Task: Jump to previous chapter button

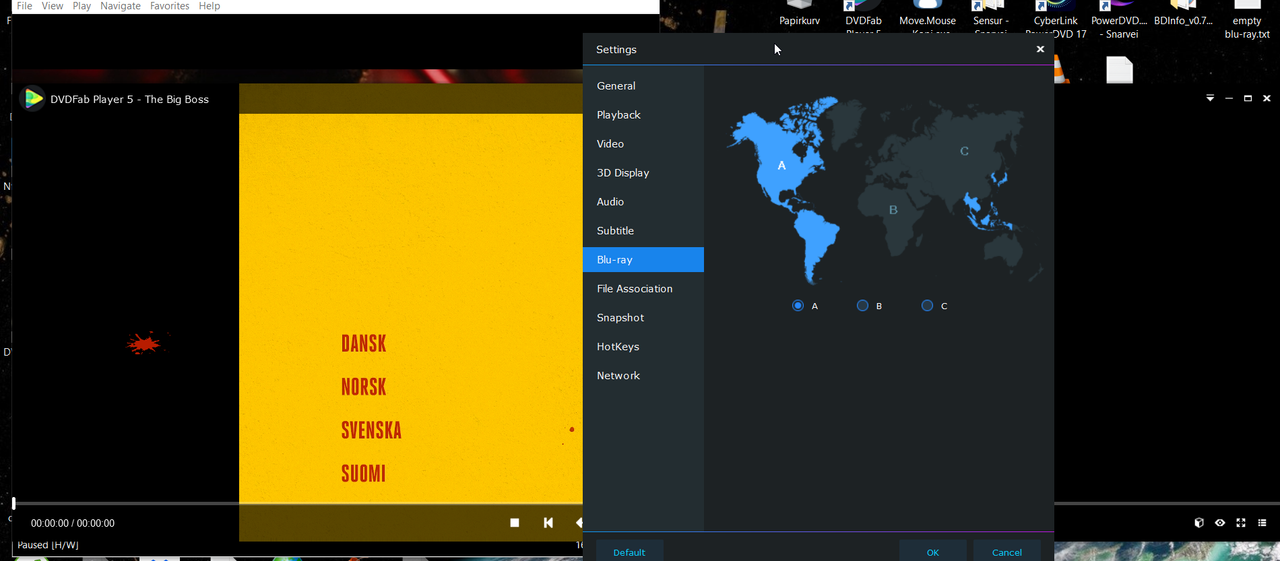Action: [548, 523]
